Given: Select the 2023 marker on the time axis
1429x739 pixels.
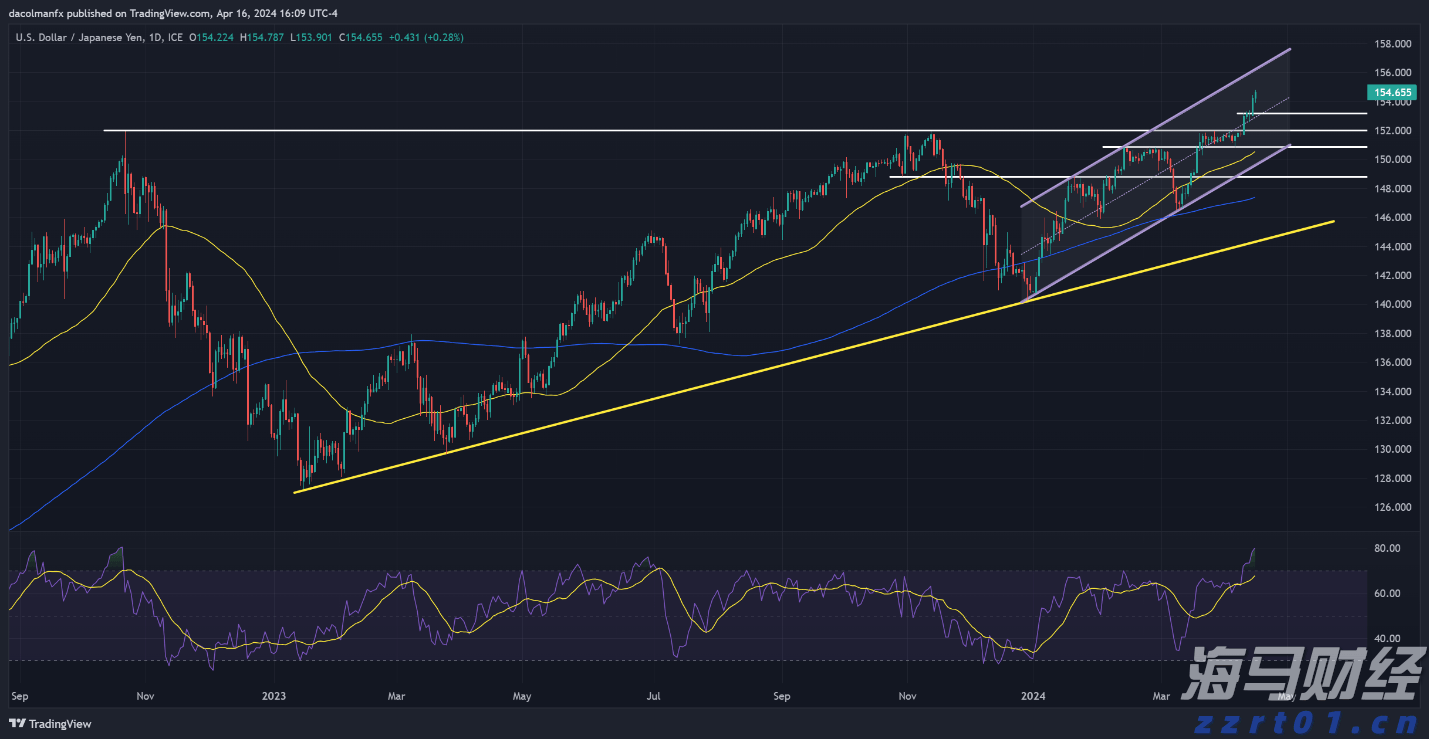Looking at the screenshot, I should pyautogui.click(x=273, y=694).
